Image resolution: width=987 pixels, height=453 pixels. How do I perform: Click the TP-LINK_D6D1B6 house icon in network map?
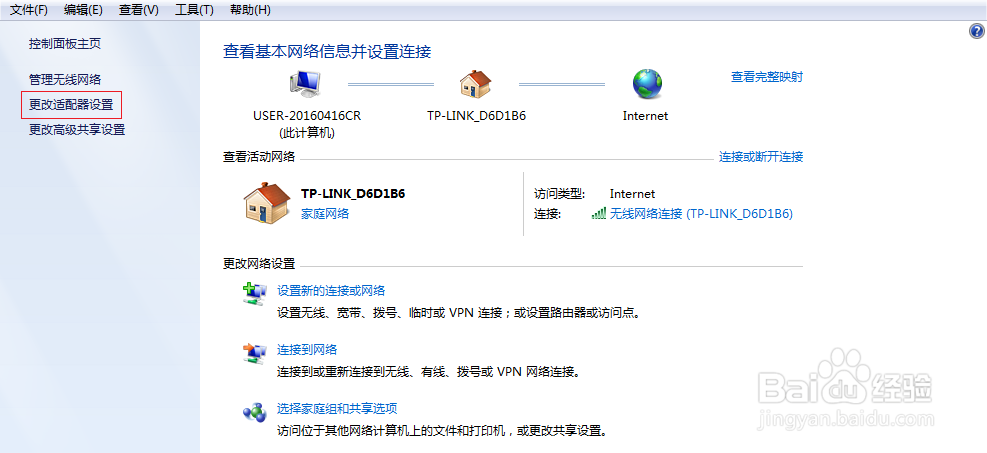point(475,84)
